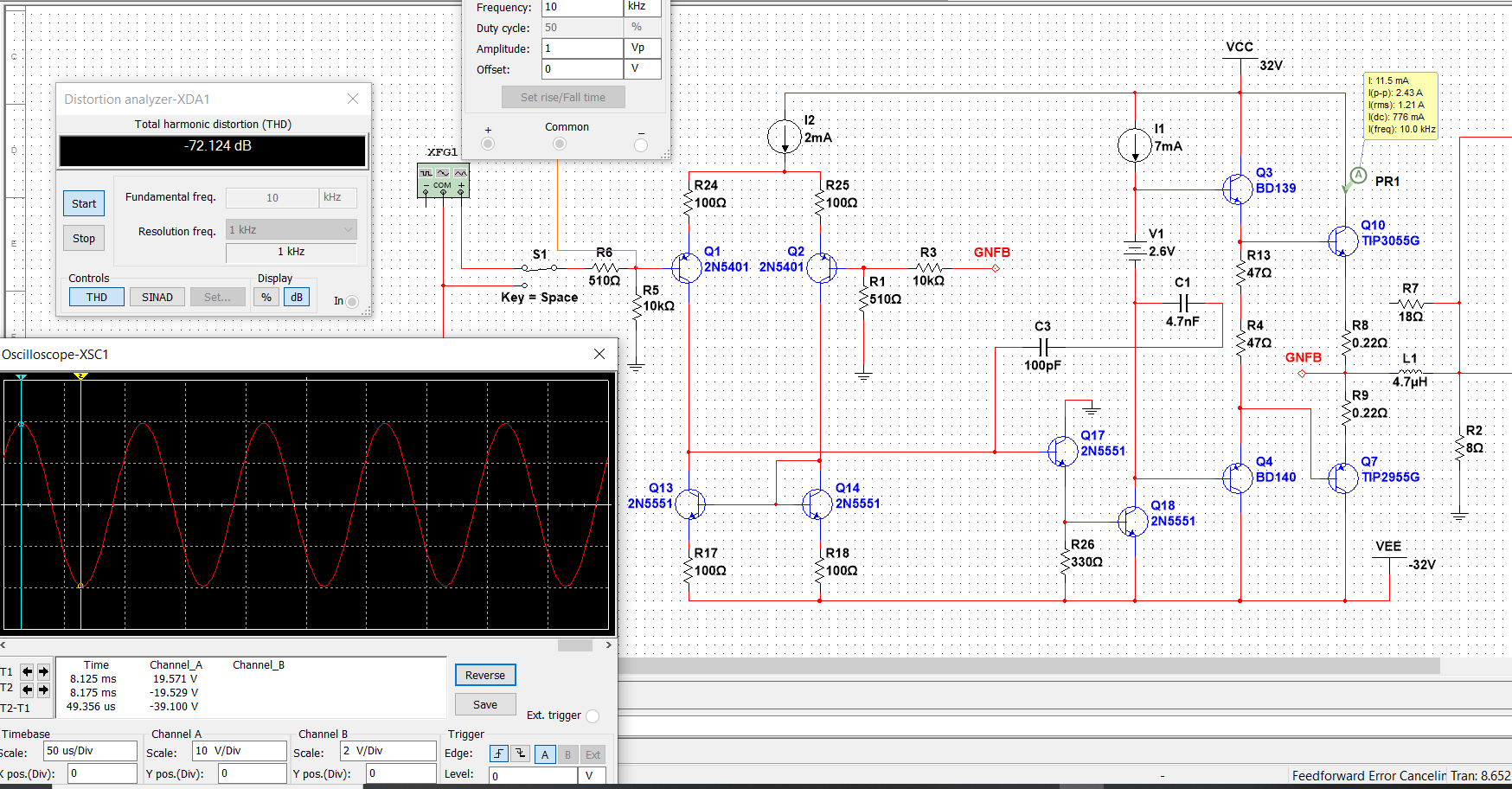
Task: Display distortion as percent
Action: click(266, 297)
